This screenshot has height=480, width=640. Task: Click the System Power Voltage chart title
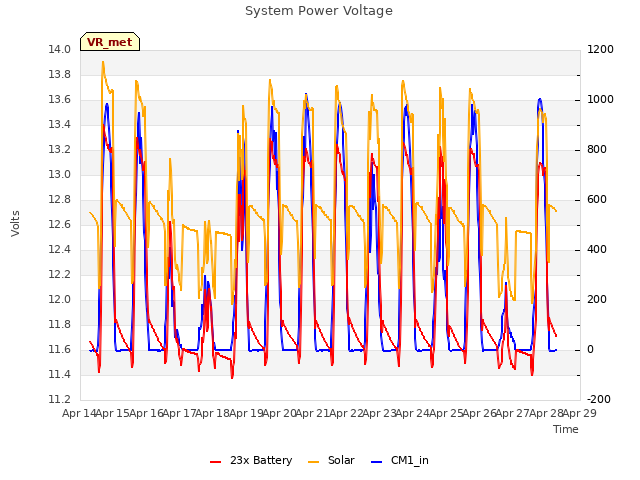[319, 11]
